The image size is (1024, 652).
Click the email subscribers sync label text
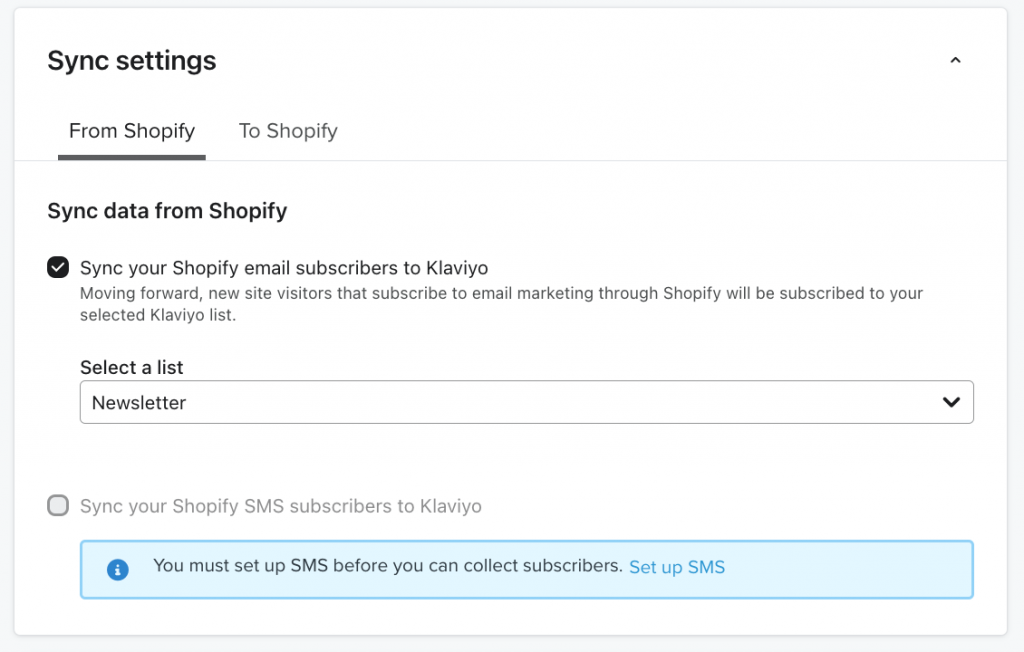click(284, 268)
